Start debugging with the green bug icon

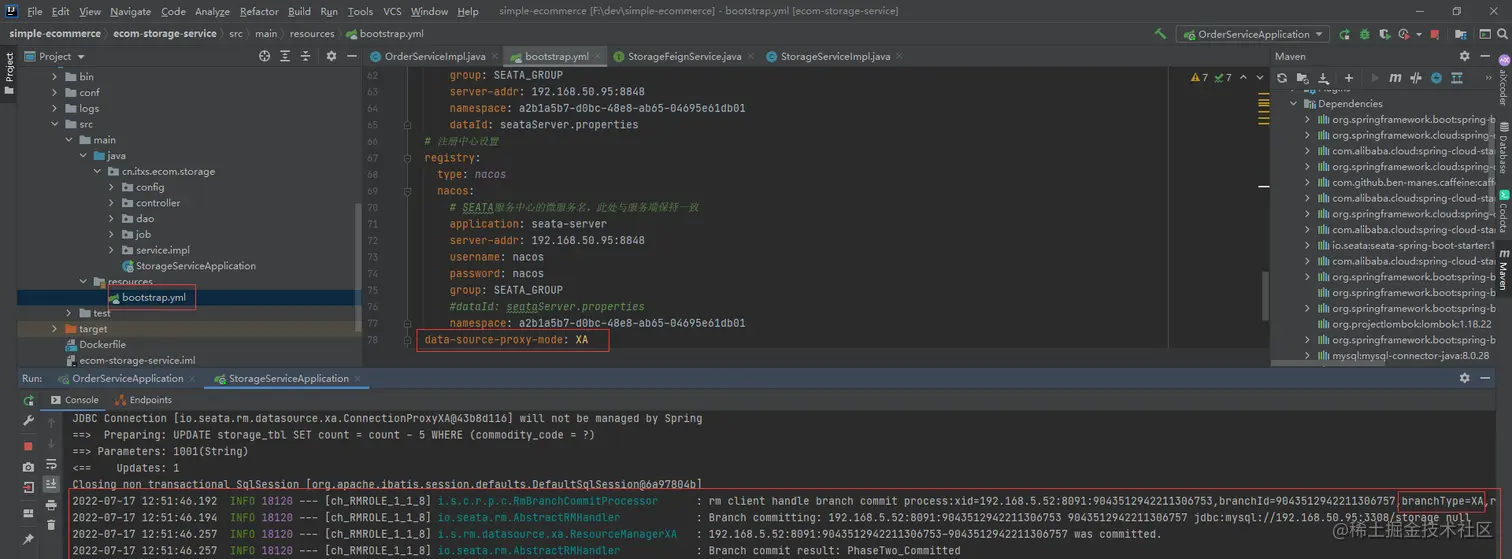(x=1364, y=34)
